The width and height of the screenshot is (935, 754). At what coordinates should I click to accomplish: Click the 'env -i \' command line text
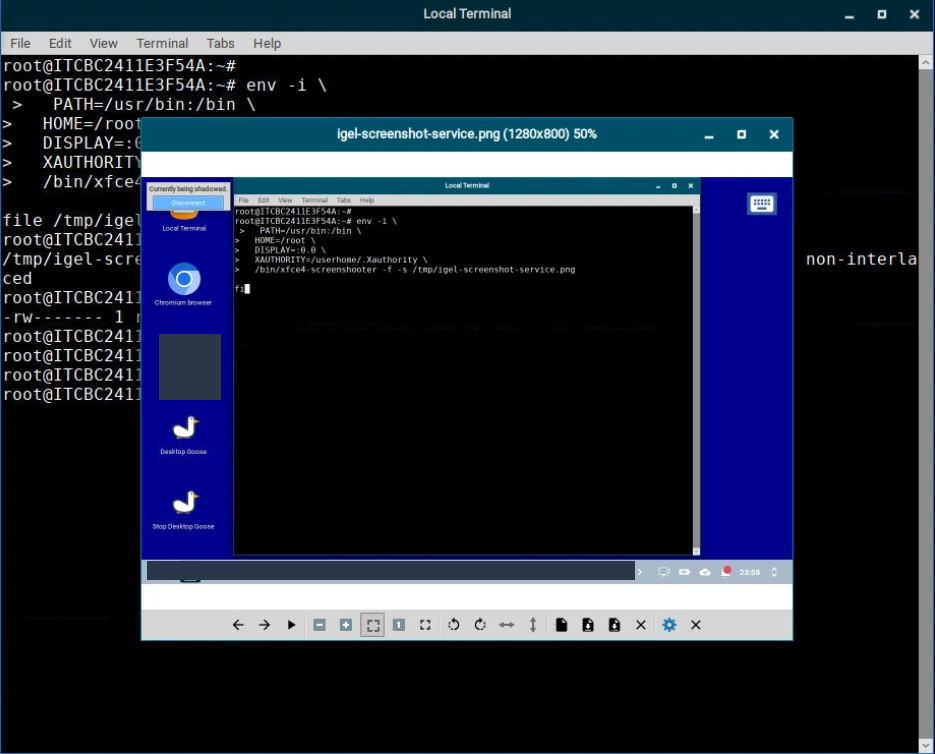coord(286,85)
